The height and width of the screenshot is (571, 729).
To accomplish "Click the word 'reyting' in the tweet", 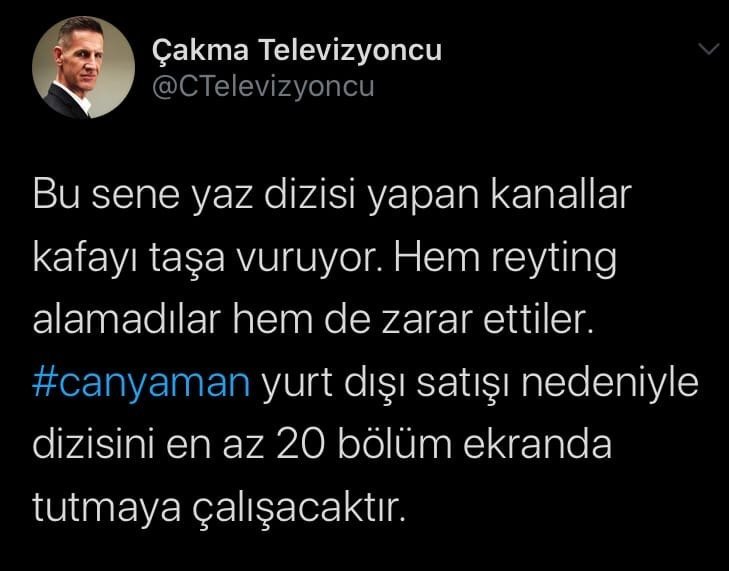I will click(554, 259).
